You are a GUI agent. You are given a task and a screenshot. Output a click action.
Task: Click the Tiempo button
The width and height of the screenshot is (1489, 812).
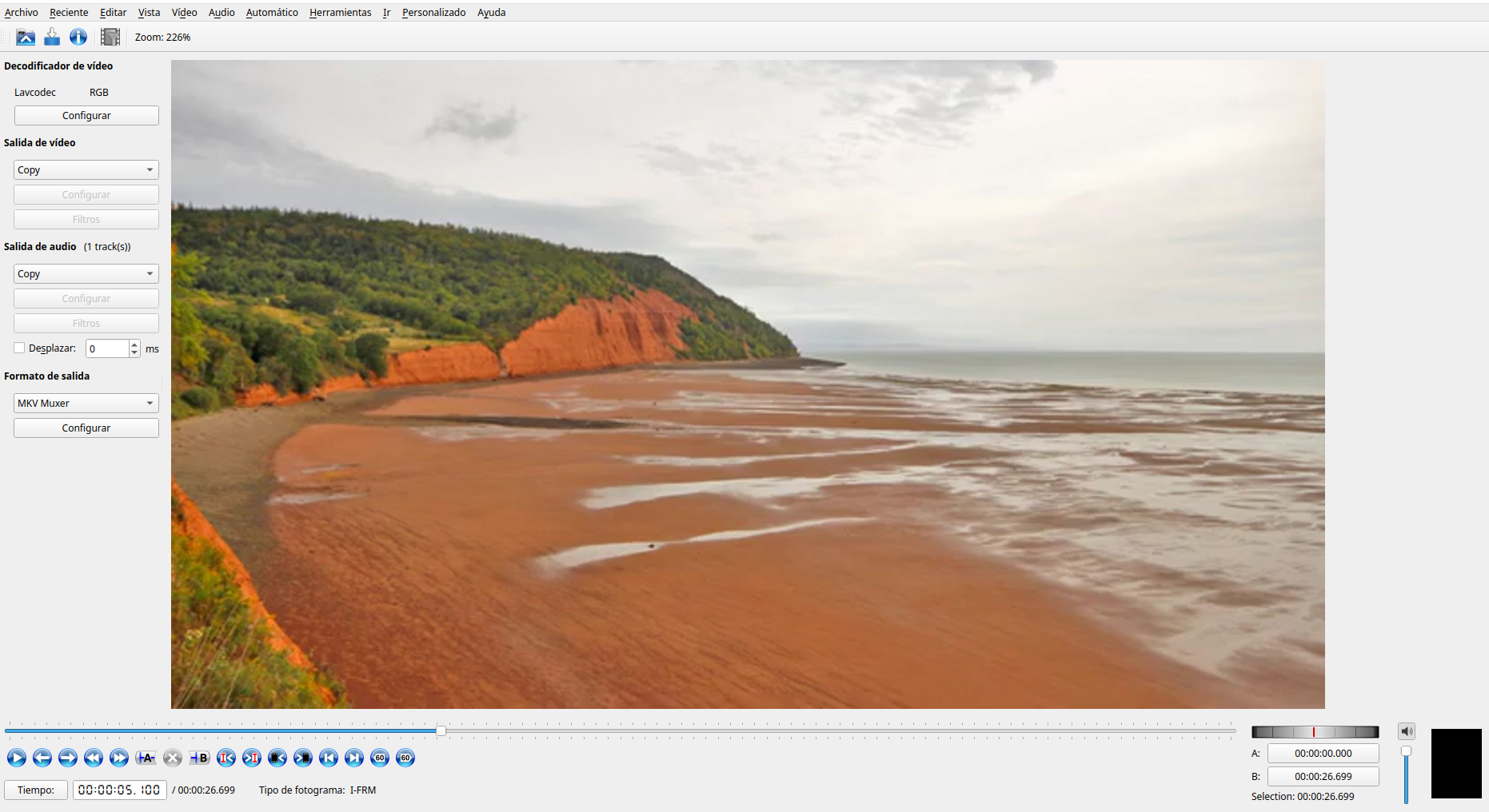tap(36, 790)
